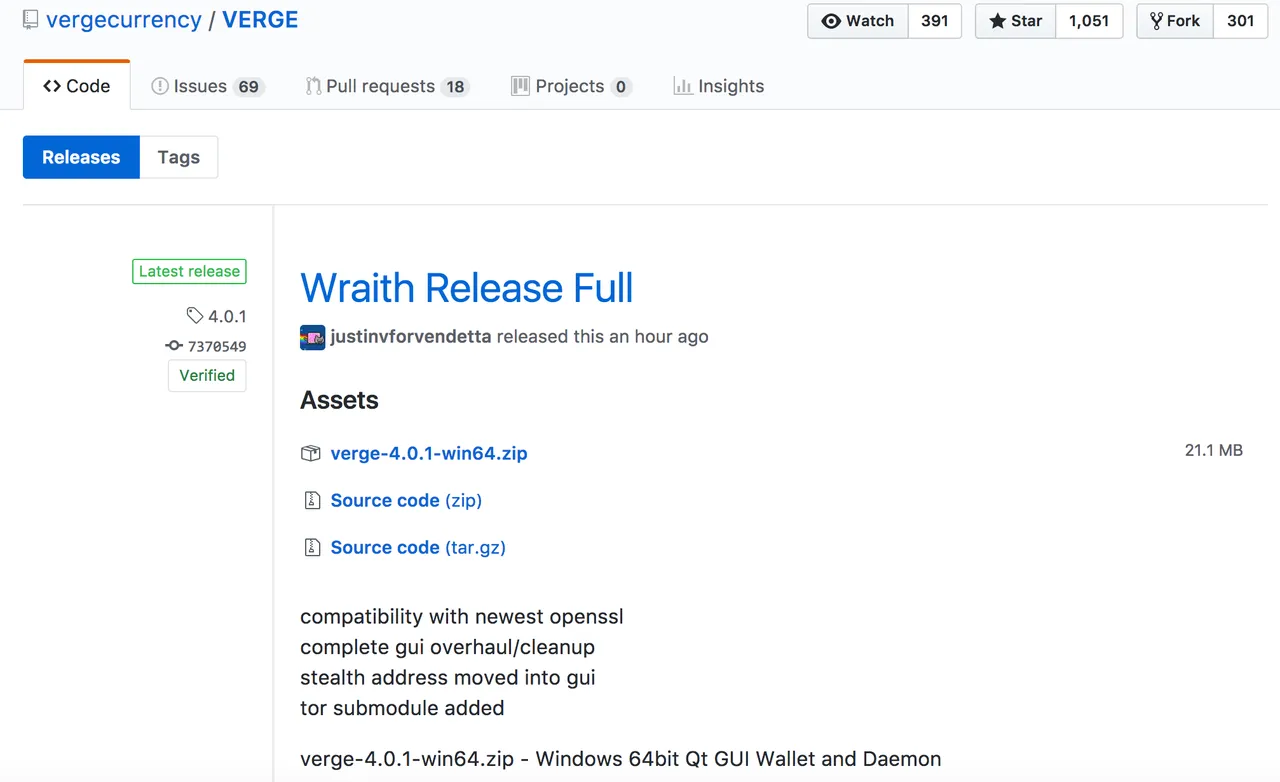Click the Latest release label
The image size is (1280, 782).
click(x=189, y=271)
